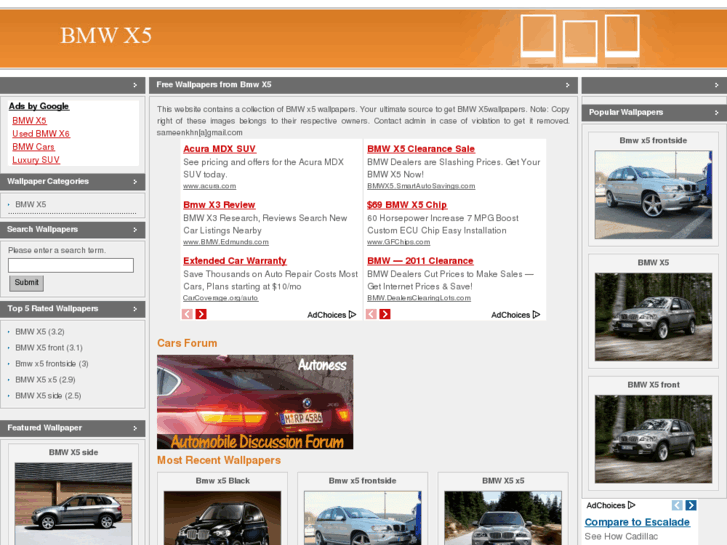727x545 pixels.
Task: Open top rated Bmw x5 frontside (3)
Action: (52, 364)
